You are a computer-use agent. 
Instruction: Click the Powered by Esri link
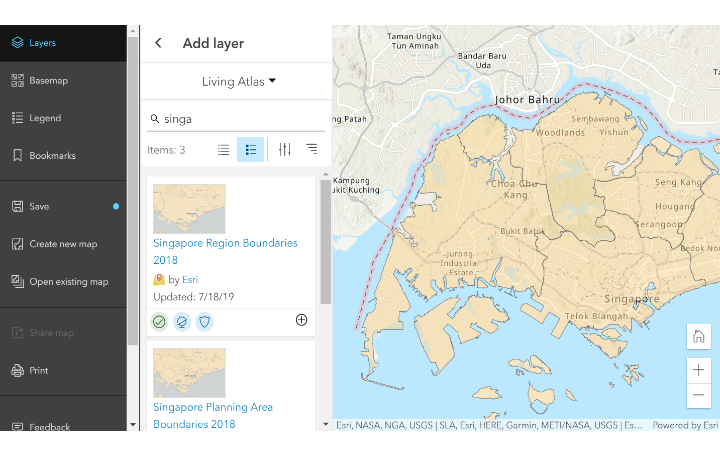click(x=685, y=426)
